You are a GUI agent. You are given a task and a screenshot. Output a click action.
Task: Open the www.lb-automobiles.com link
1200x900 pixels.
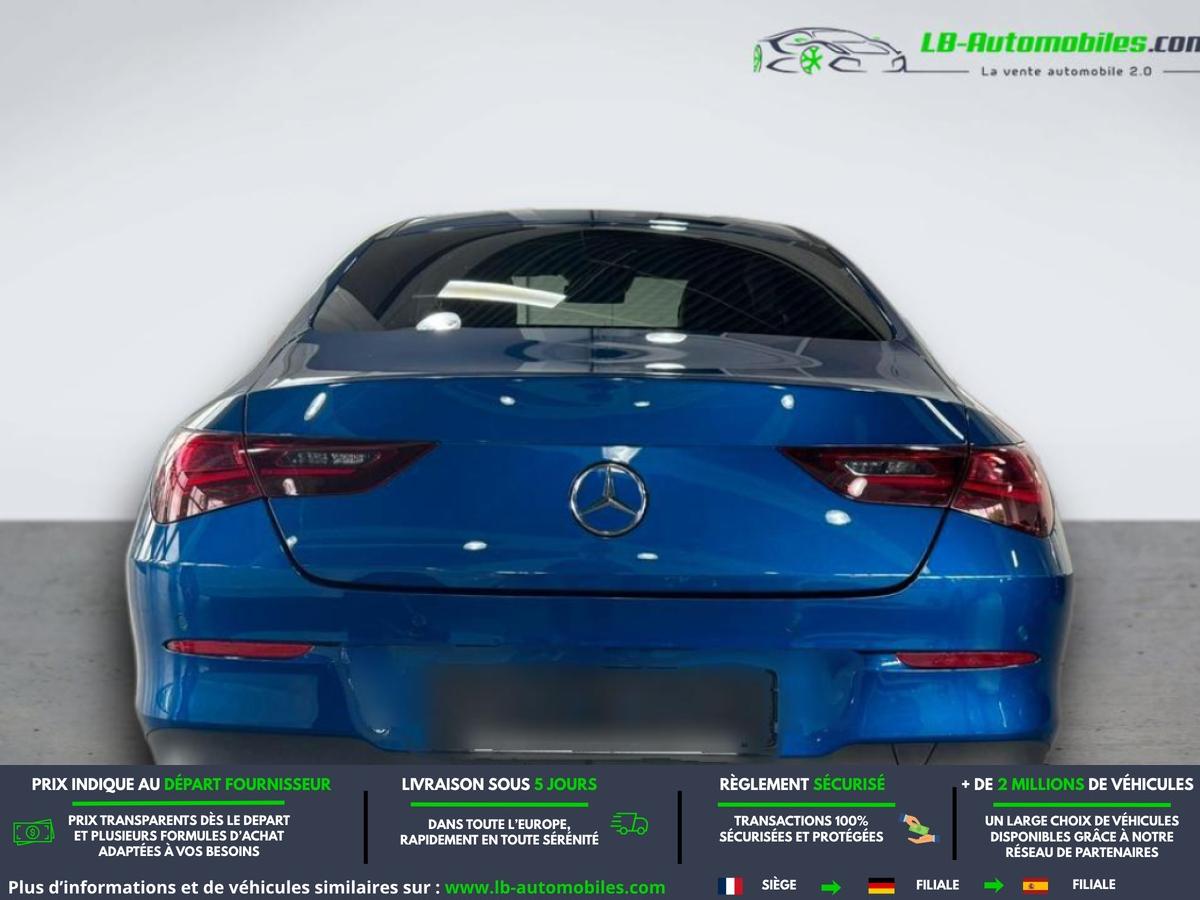point(555,887)
